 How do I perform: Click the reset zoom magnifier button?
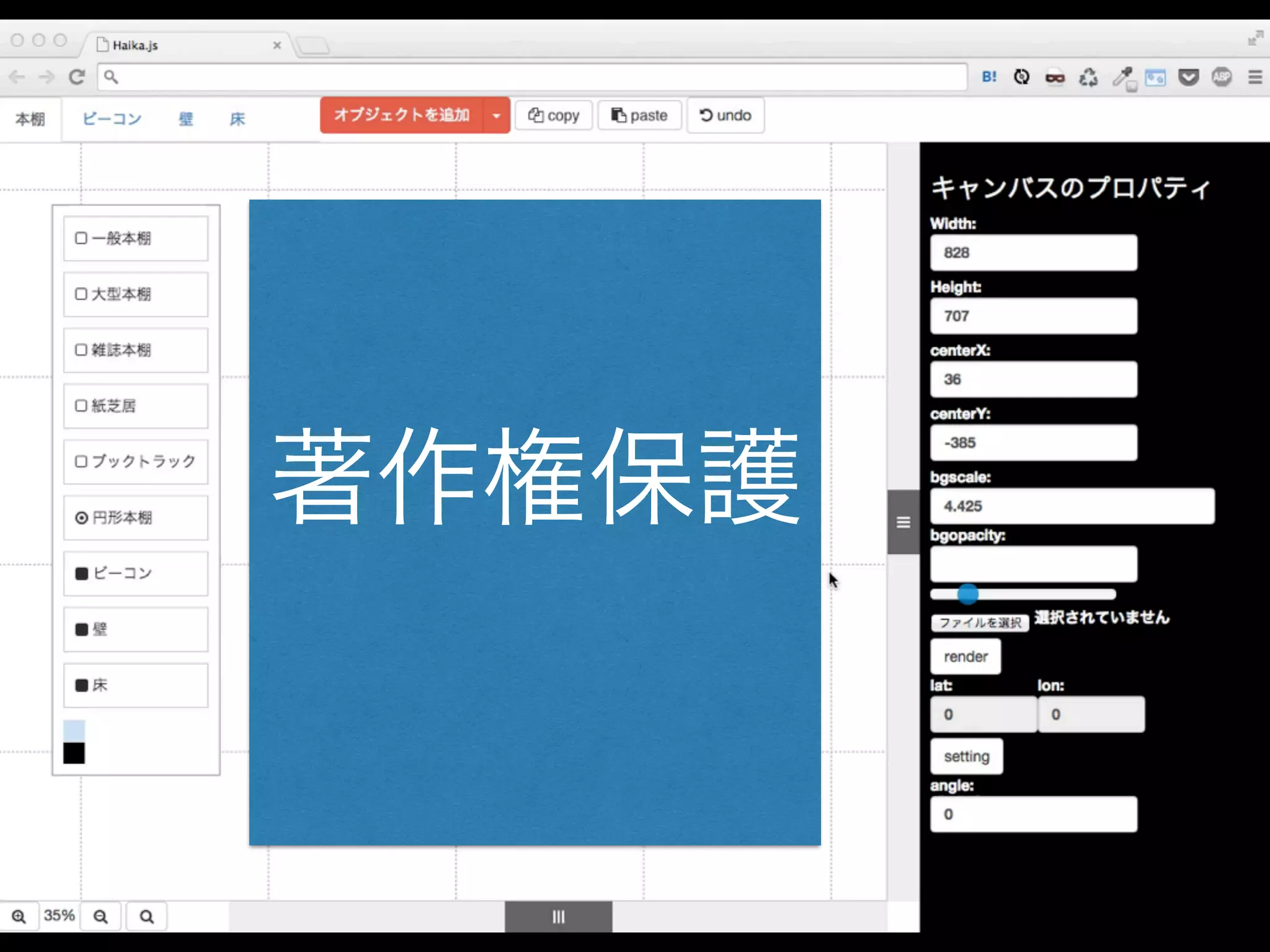(146, 916)
